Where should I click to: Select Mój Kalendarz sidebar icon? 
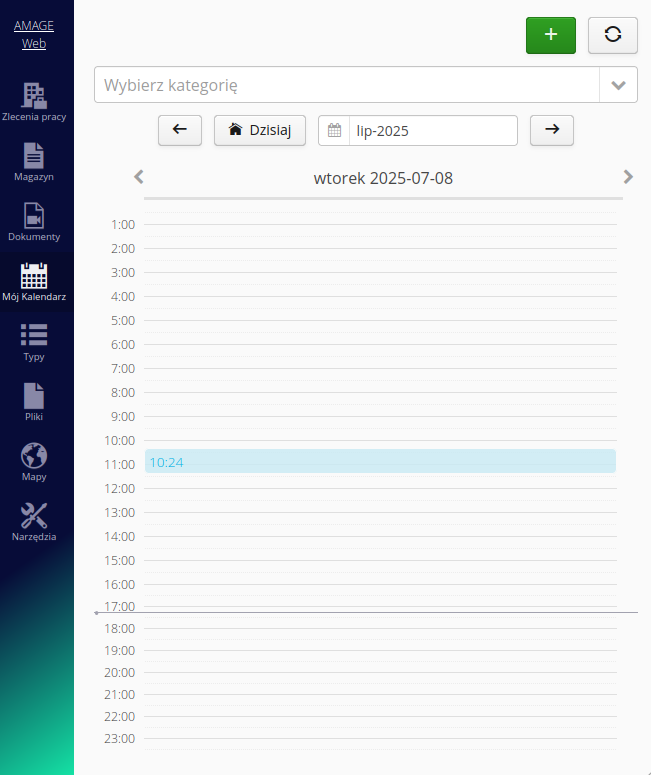(34, 282)
